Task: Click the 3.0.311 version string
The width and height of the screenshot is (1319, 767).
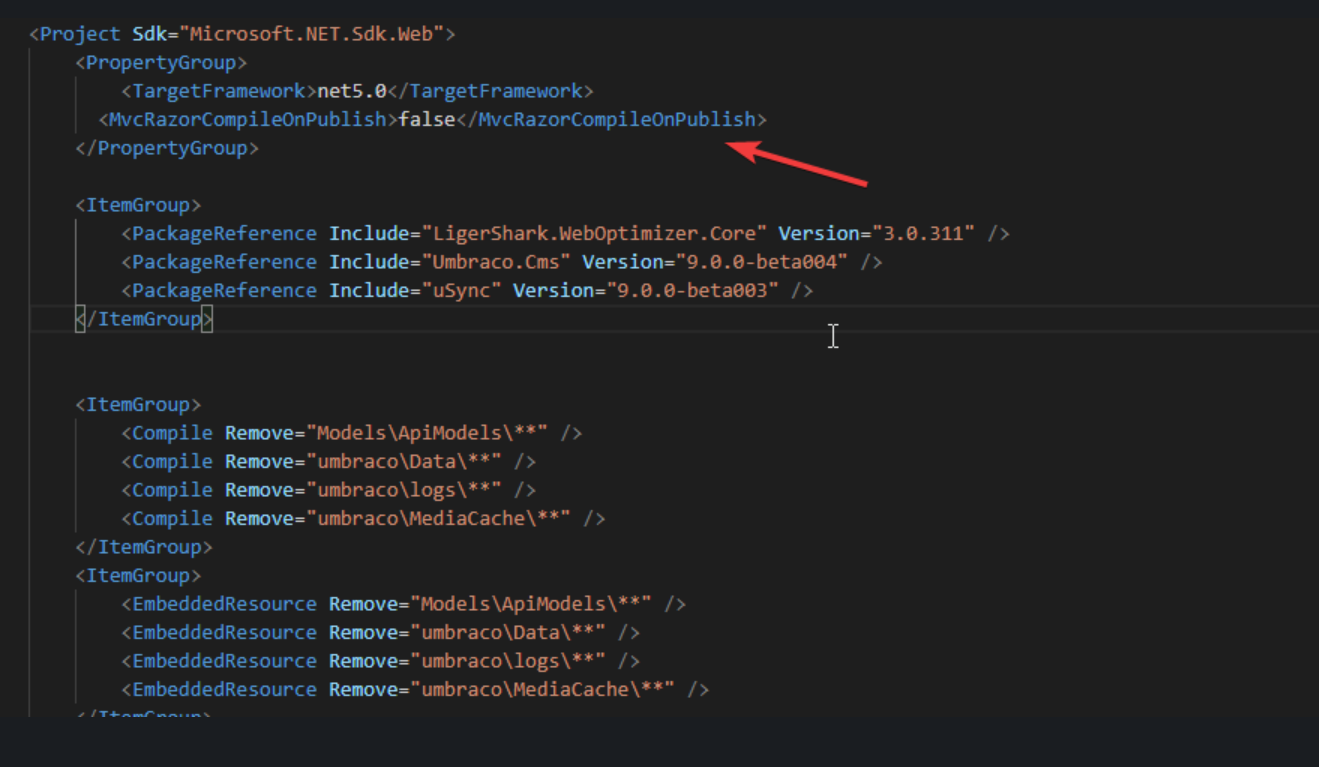Action: click(x=924, y=234)
